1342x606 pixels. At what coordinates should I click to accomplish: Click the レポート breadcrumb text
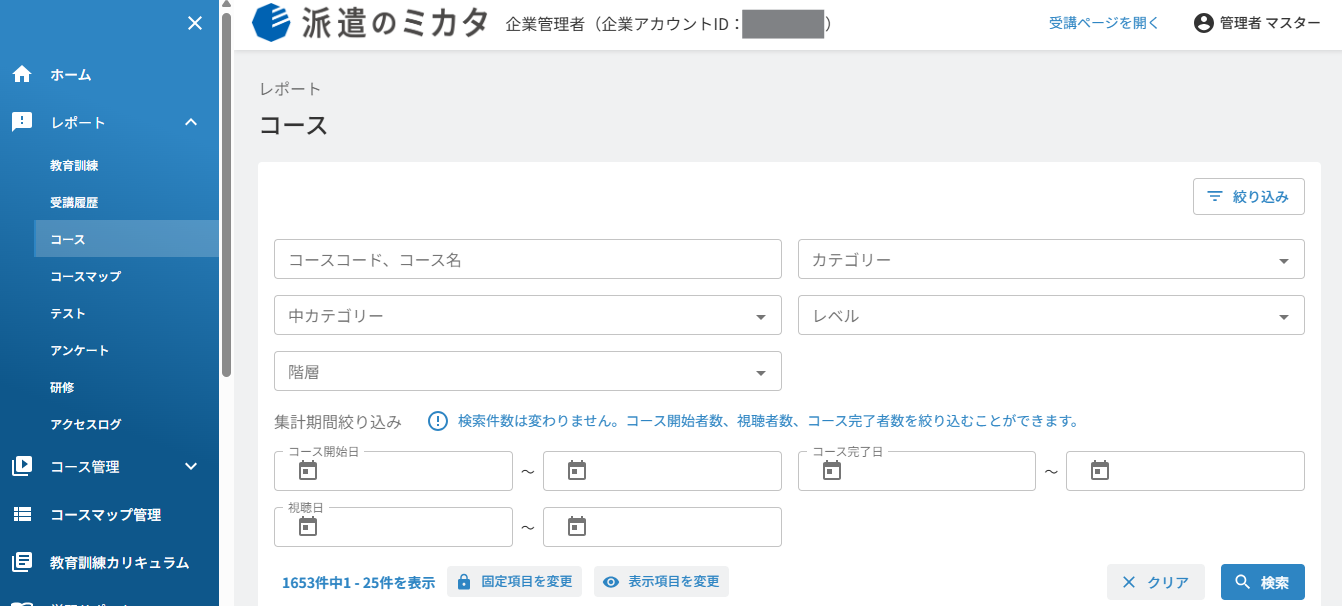(290, 89)
